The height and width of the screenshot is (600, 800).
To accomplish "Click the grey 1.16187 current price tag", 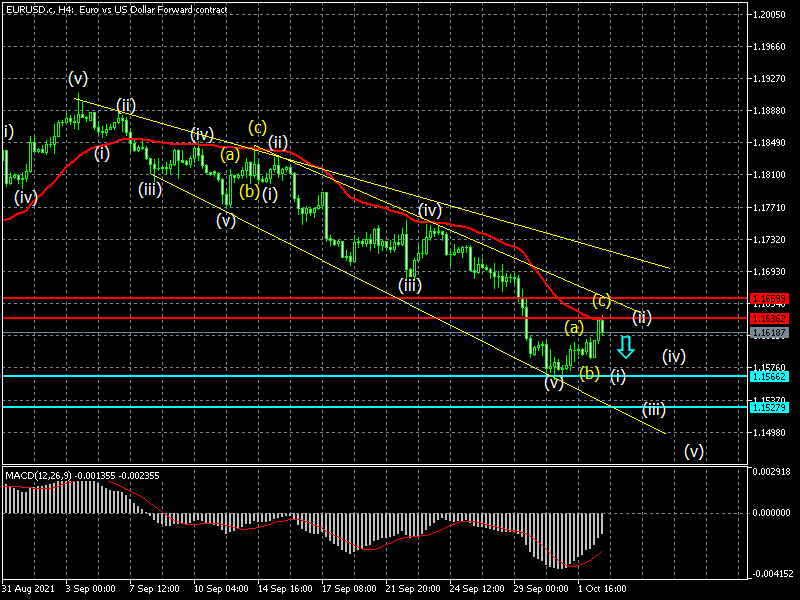I will click(769, 332).
